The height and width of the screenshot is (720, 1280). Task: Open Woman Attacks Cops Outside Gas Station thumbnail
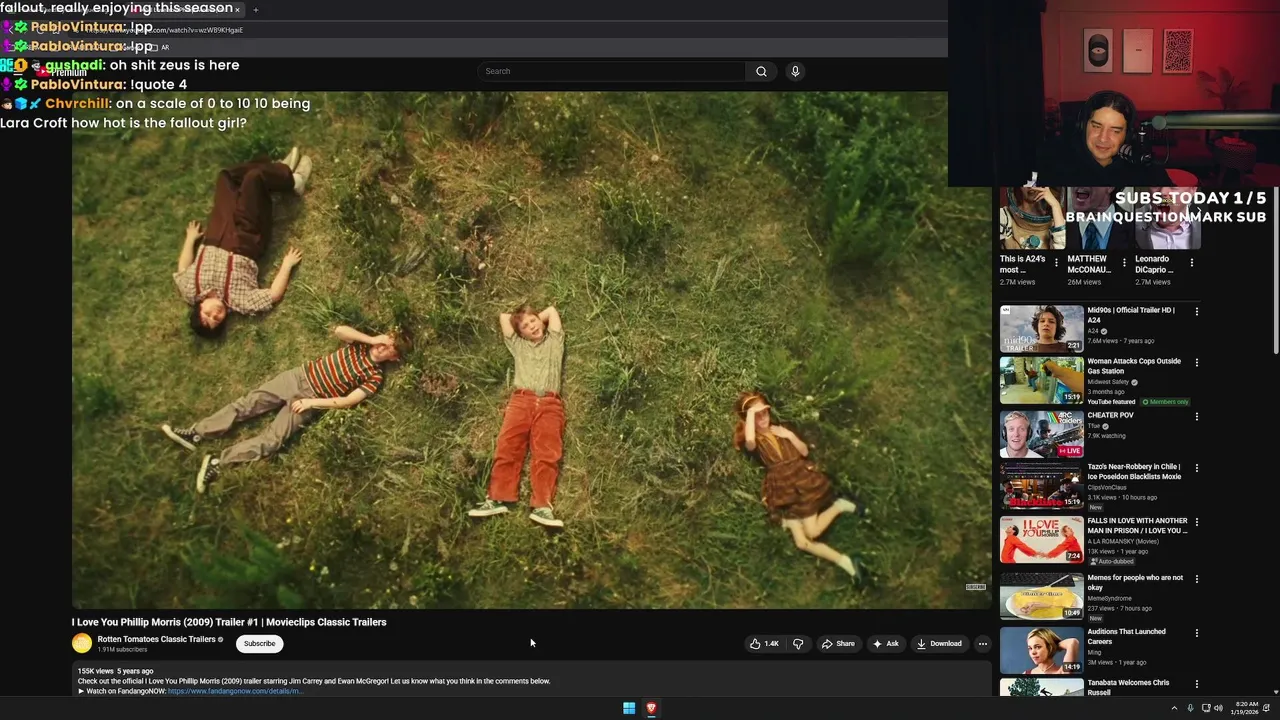click(x=1041, y=380)
